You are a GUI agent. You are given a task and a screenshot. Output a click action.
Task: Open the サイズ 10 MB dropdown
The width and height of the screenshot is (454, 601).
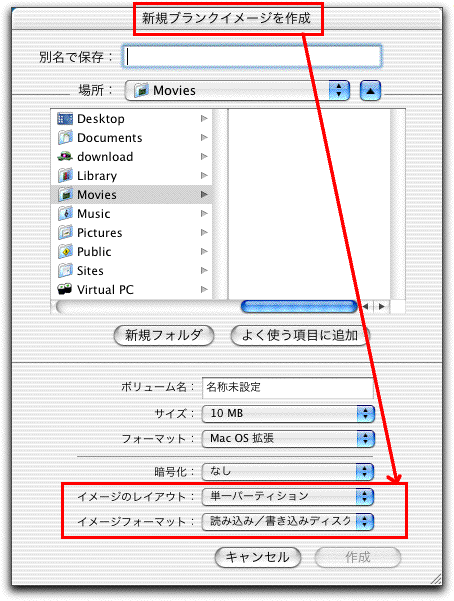coord(288,414)
